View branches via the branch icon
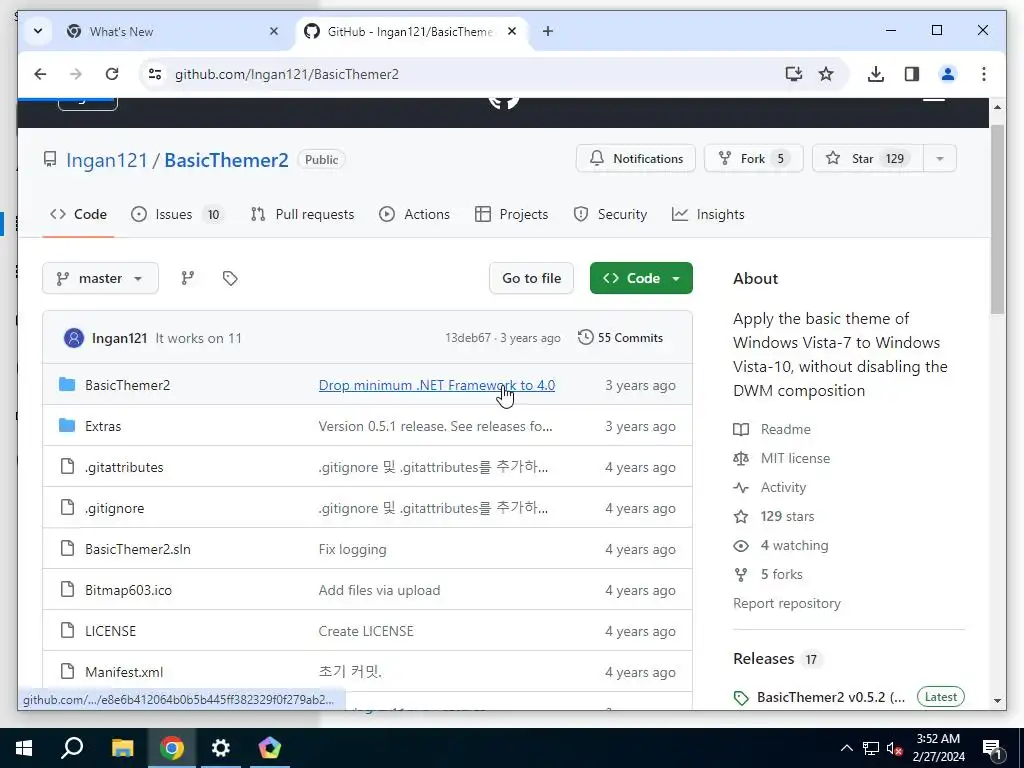The height and width of the screenshot is (768, 1024). [187, 278]
